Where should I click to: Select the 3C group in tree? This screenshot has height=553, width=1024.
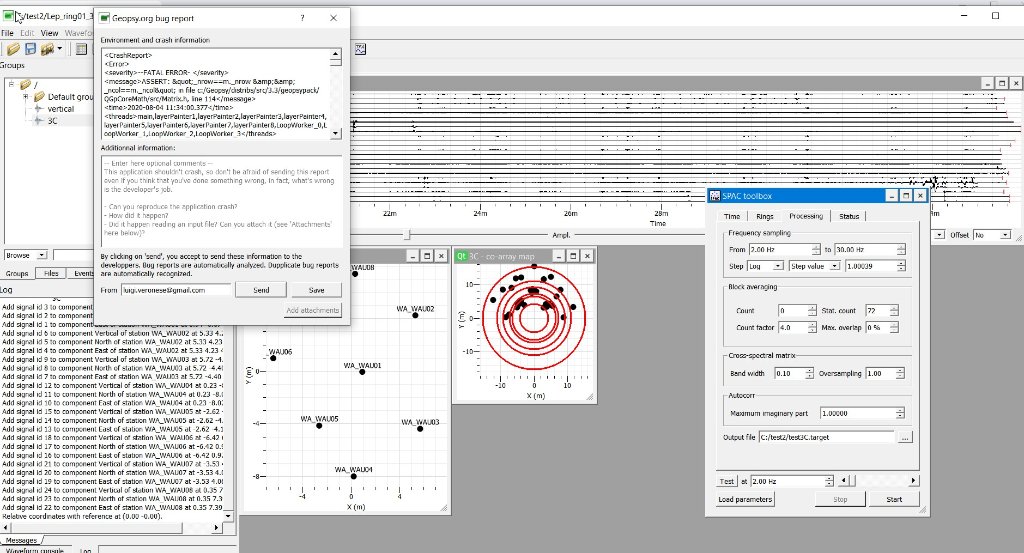click(x=53, y=120)
